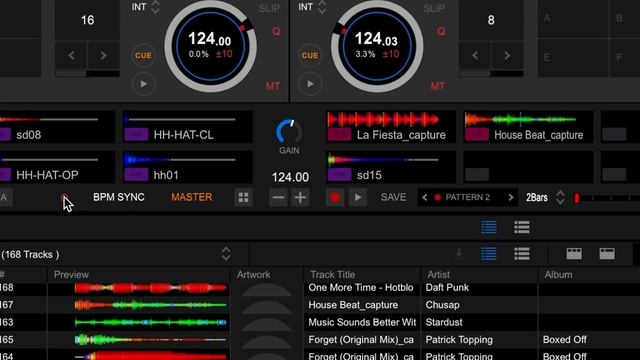Click magenta mode button on House Beat_capture
Viewport: 640px width, 360px height.
(x=477, y=134)
